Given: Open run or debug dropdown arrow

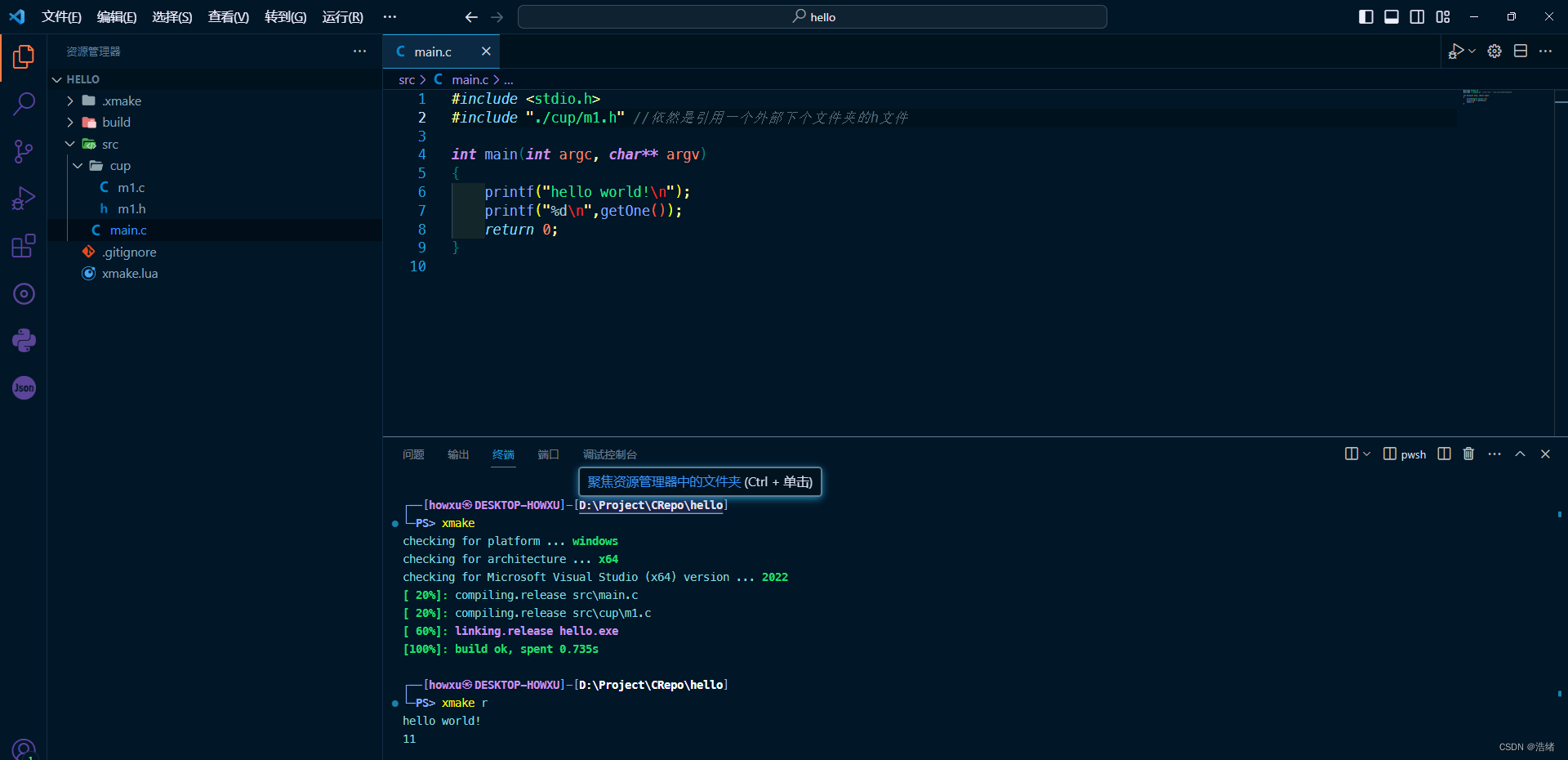Looking at the screenshot, I should point(1472,51).
